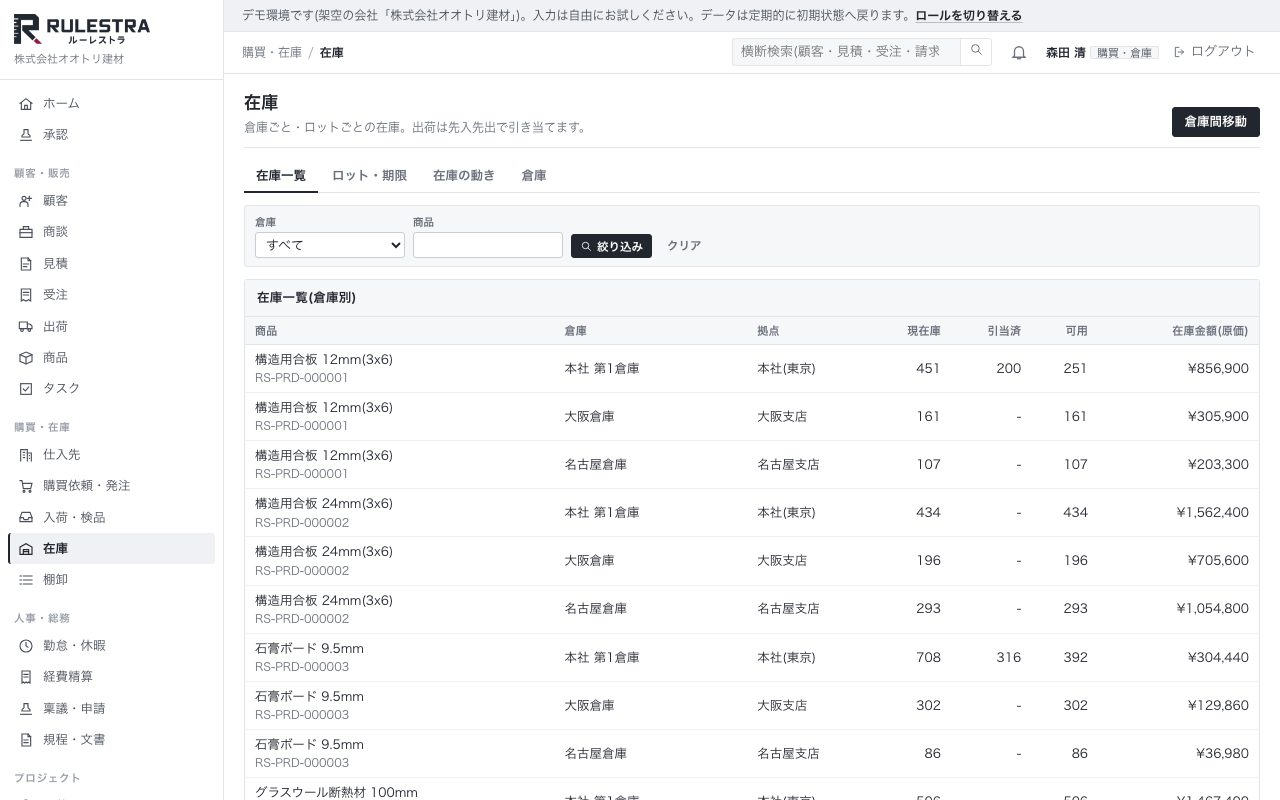Image resolution: width=1280 pixels, height=800 pixels.
Task: Click the 勤怠・休暇 clock icon
Action: point(26,645)
